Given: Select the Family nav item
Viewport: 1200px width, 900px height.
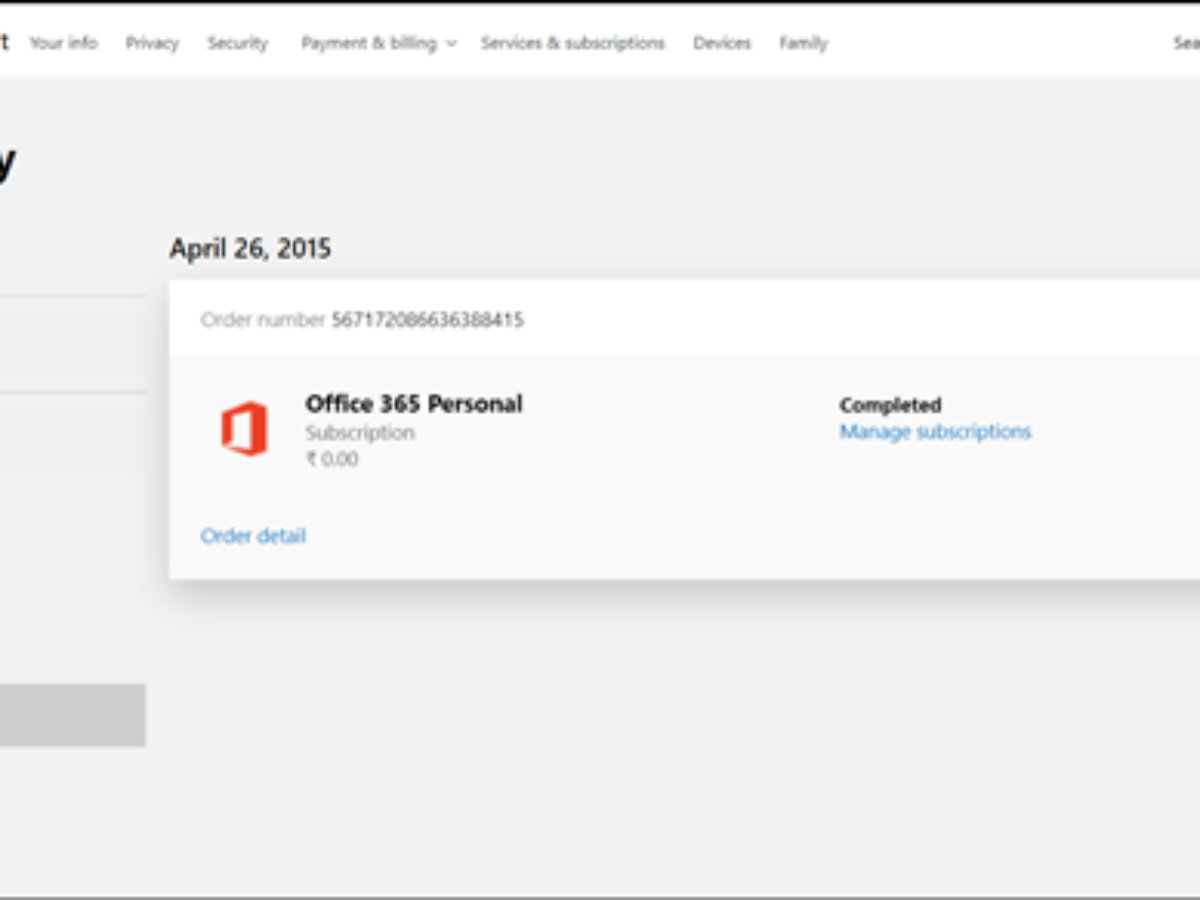Looking at the screenshot, I should 804,43.
